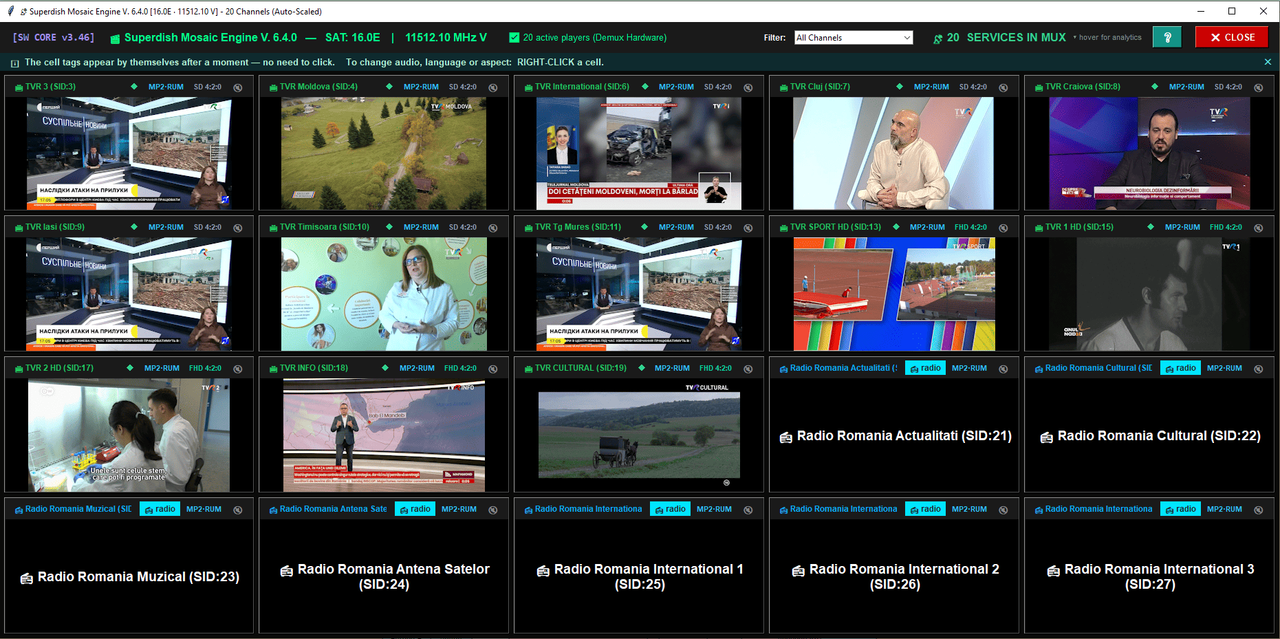Image resolution: width=1280 pixels, height=639 pixels.
Task: Click the mute icon in TVR SPORT HD header
Action: (x=1003, y=227)
